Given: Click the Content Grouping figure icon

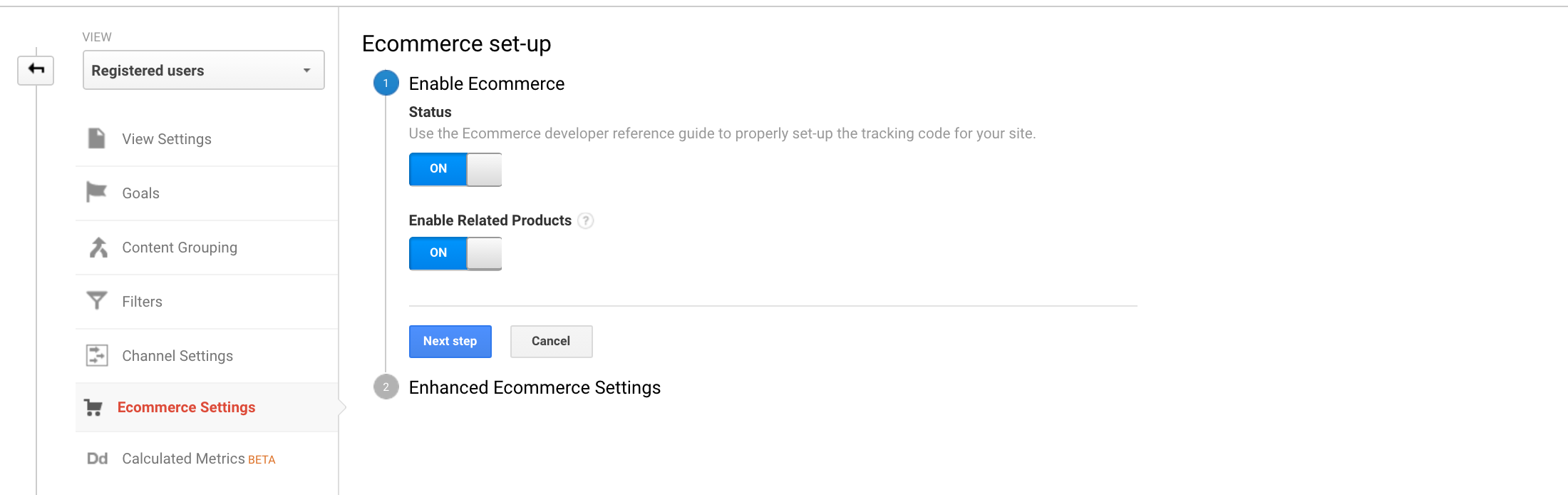Looking at the screenshot, I should (x=98, y=247).
